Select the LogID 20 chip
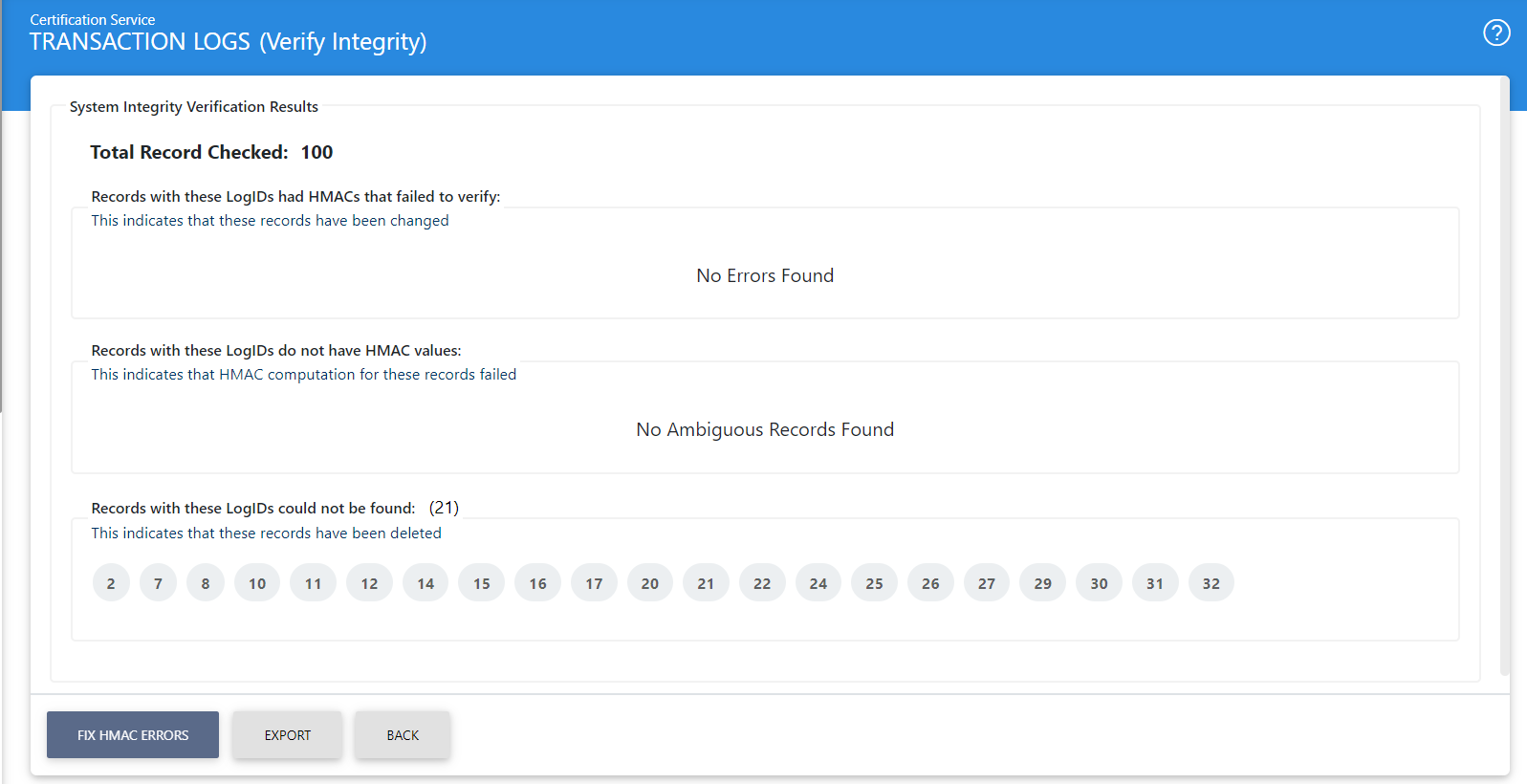The height and width of the screenshot is (784, 1527). (650, 583)
